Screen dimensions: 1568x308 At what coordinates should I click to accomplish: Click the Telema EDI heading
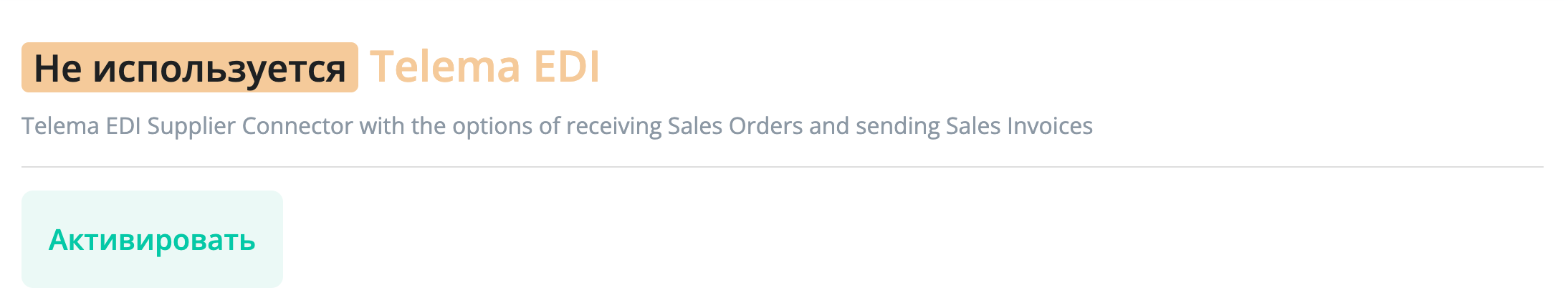(x=484, y=67)
